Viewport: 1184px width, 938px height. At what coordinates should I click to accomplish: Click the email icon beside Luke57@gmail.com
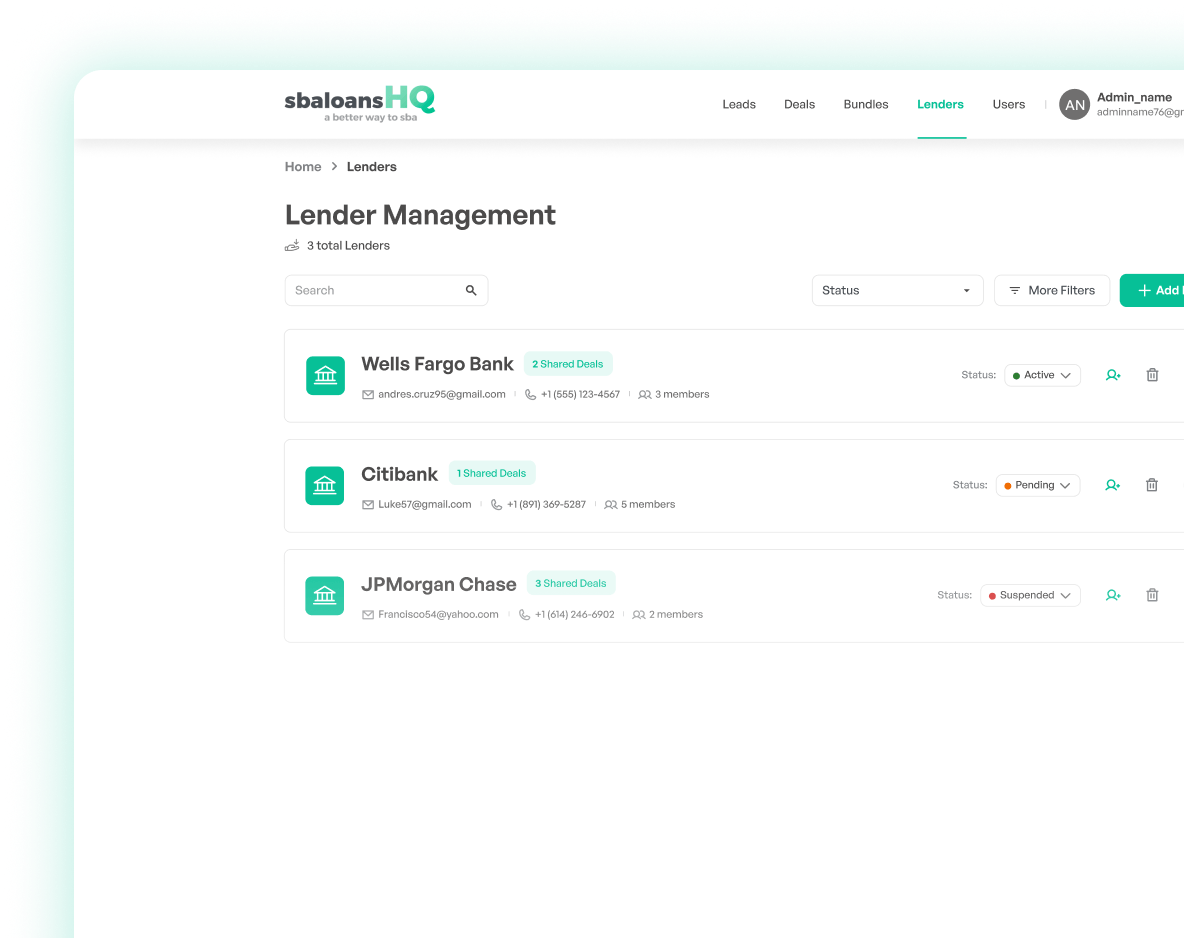[367, 504]
